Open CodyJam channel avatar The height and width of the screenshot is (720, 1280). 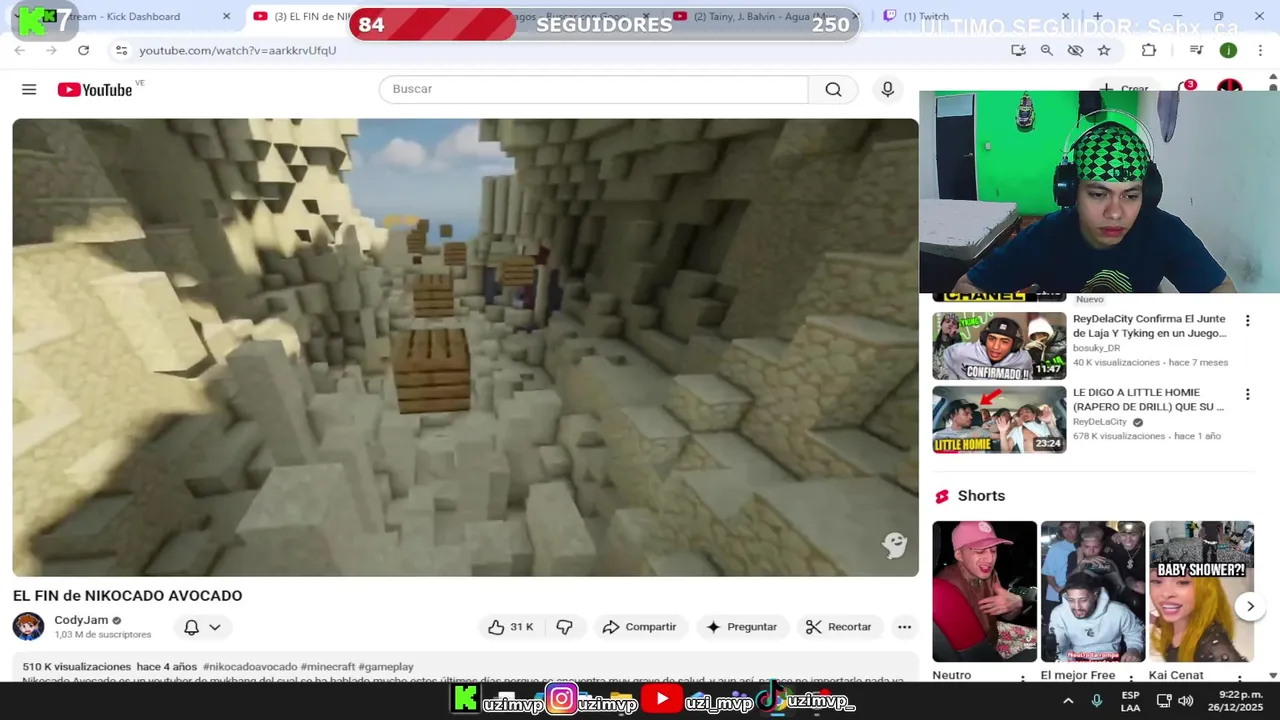coord(28,627)
